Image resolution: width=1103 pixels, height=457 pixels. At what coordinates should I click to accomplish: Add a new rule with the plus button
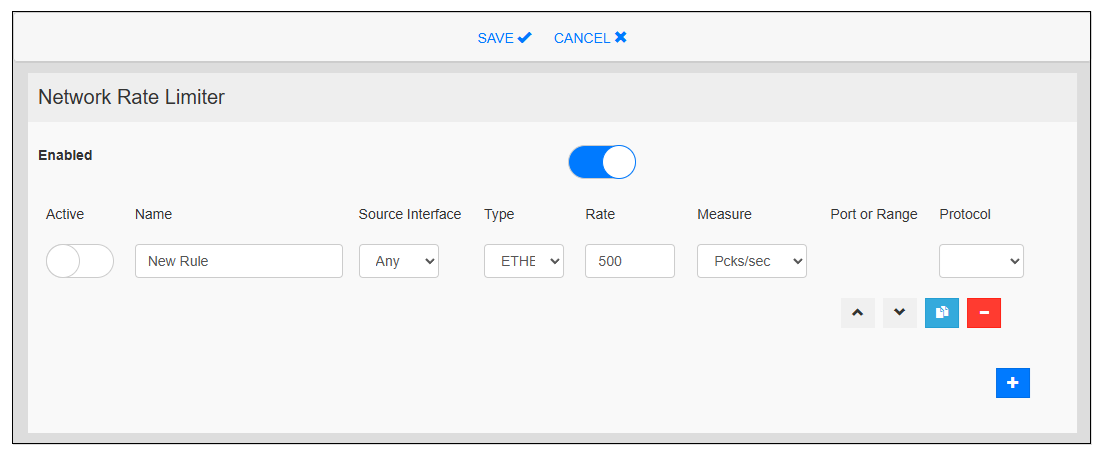[1012, 383]
